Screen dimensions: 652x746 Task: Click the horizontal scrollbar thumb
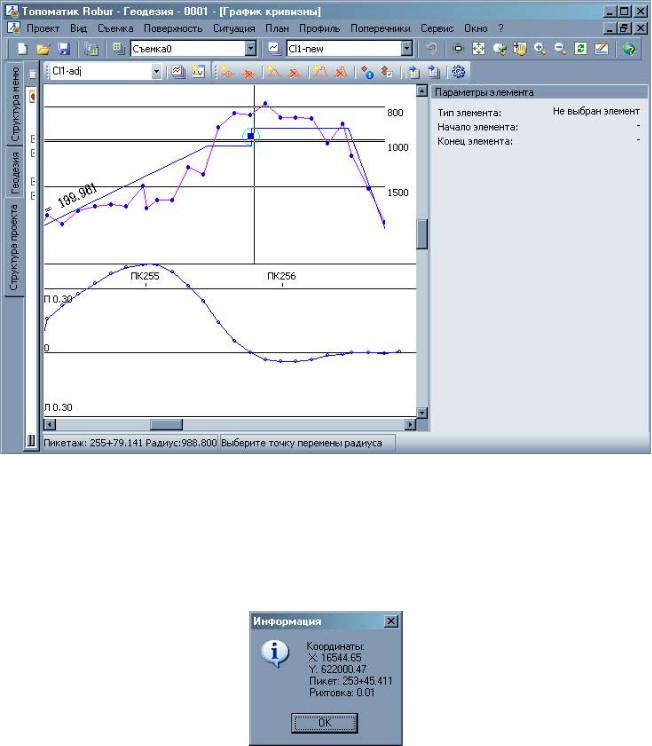pyautogui.click(x=166, y=424)
